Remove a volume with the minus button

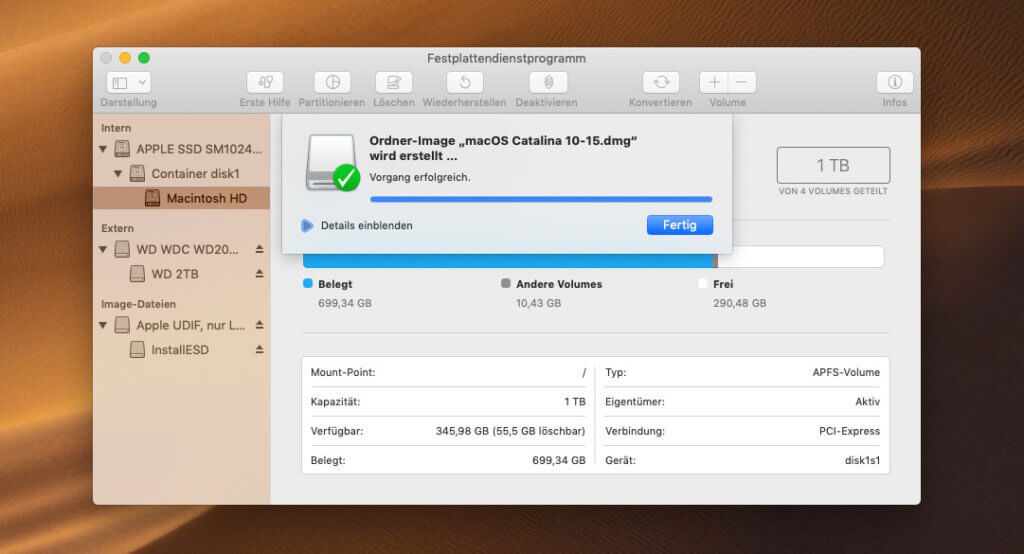[742, 83]
